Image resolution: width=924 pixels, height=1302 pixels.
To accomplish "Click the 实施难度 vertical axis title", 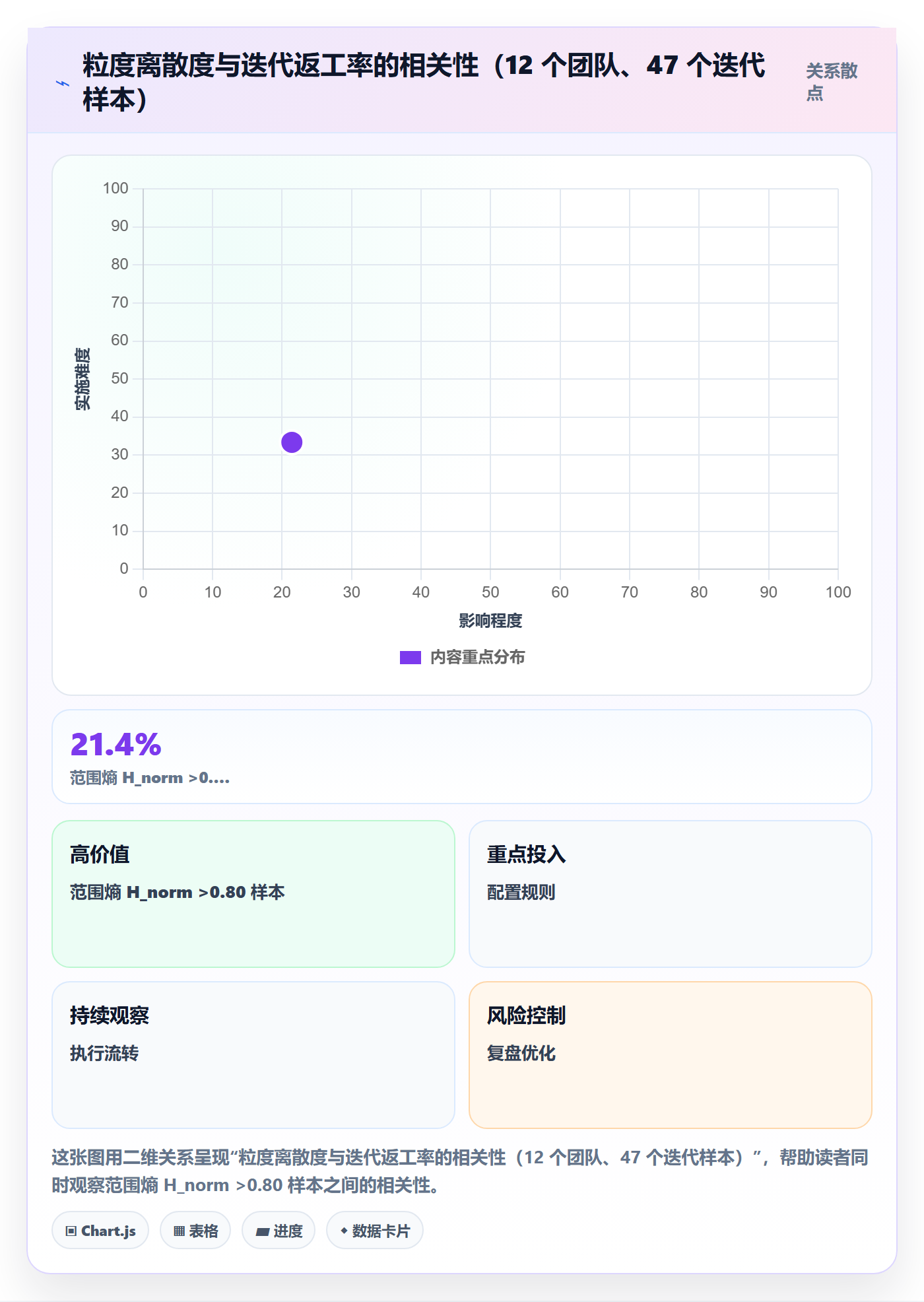I will pyautogui.click(x=82, y=379).
